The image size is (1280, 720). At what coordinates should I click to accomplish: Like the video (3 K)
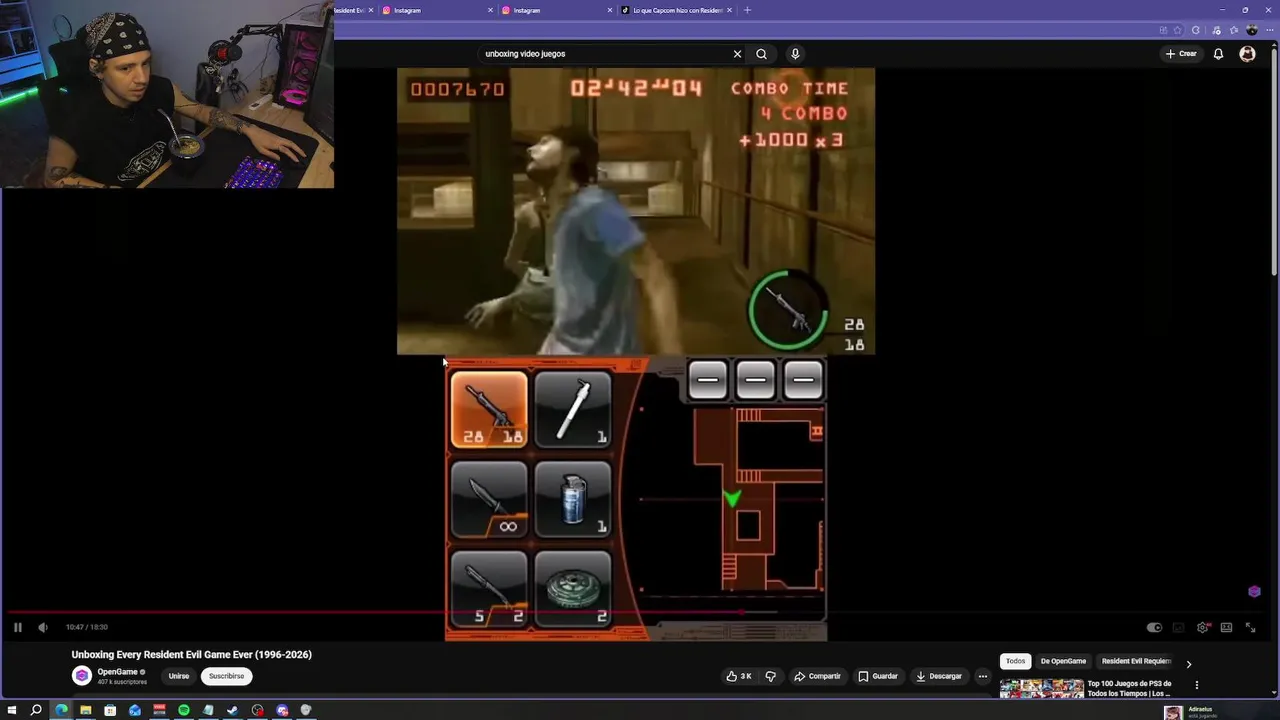tap(739, 676)
